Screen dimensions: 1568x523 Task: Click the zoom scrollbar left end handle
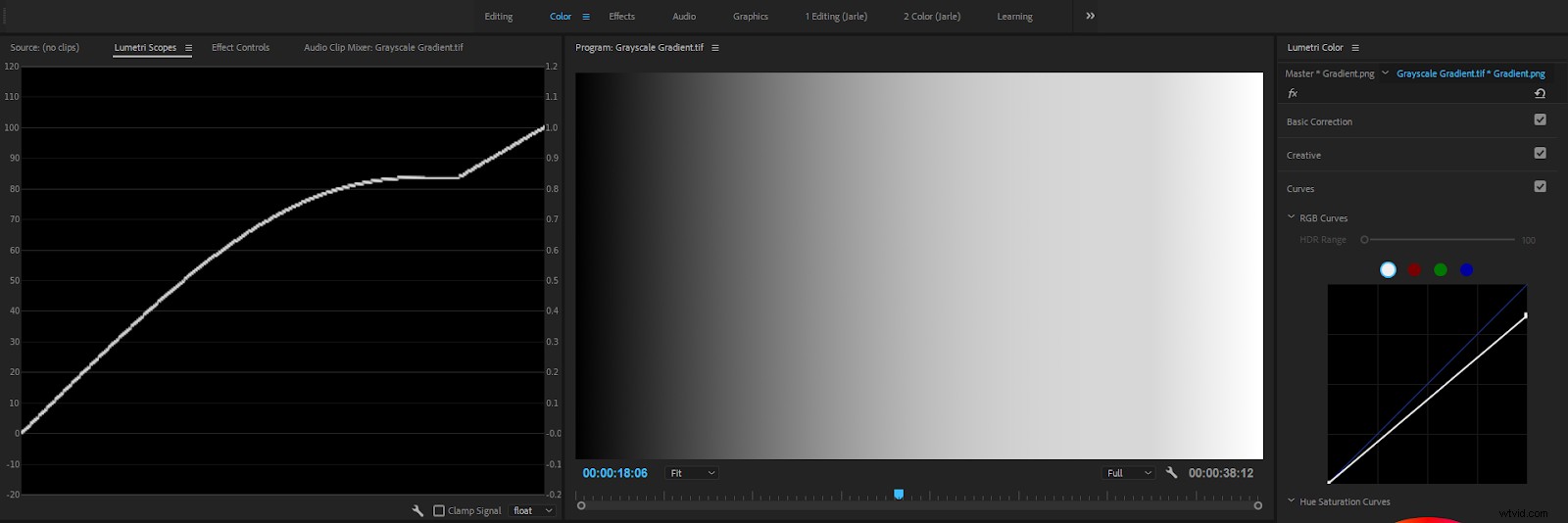pyautogui.click(x=581, y=505)
